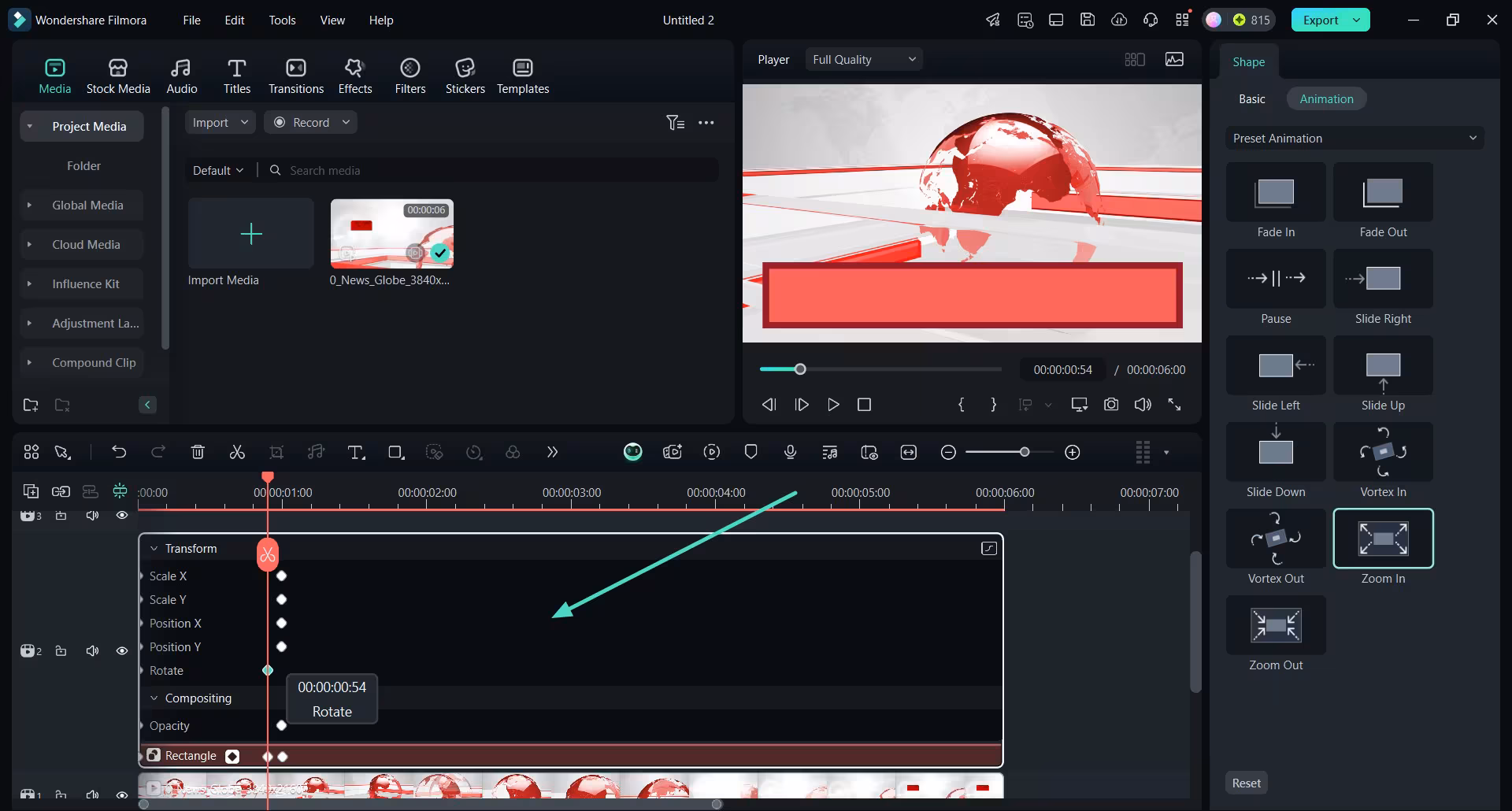Hide track 3 with the eye icon
Screen dimensions: 1512x811
pyautogui.click(x=122, y=515)
